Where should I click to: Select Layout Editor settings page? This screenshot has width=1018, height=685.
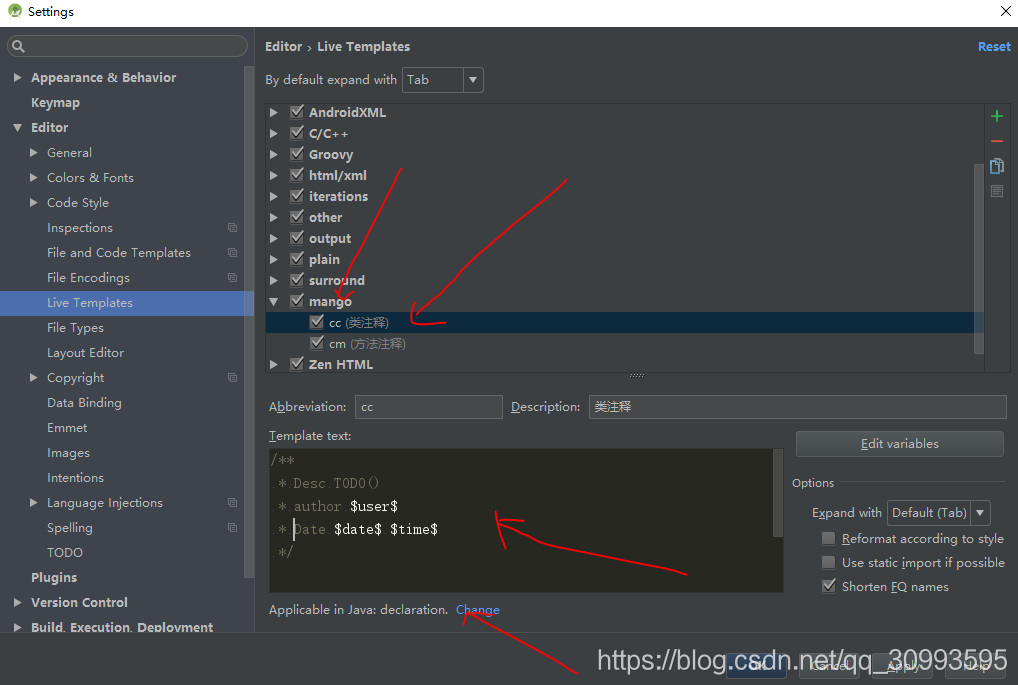tap(85, 353)
